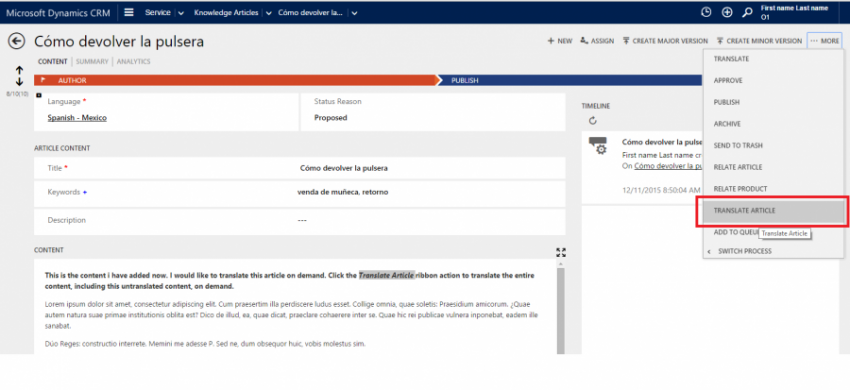Go to Knowledge Articles in navigation bar
Viewport: 850px width, 390px height.
point(226,12)
